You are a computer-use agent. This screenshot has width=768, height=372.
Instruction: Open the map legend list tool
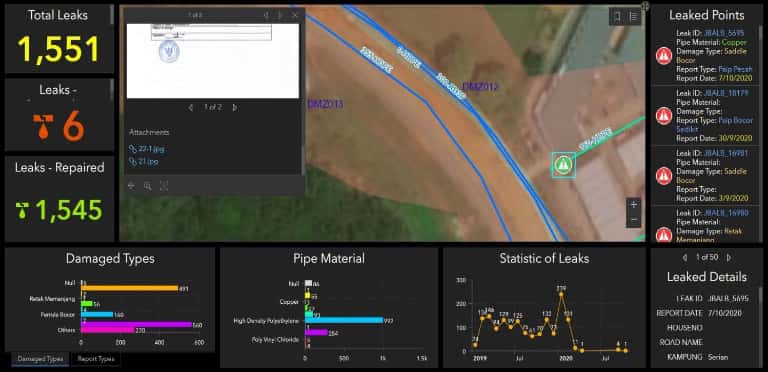tap(633, 17)
